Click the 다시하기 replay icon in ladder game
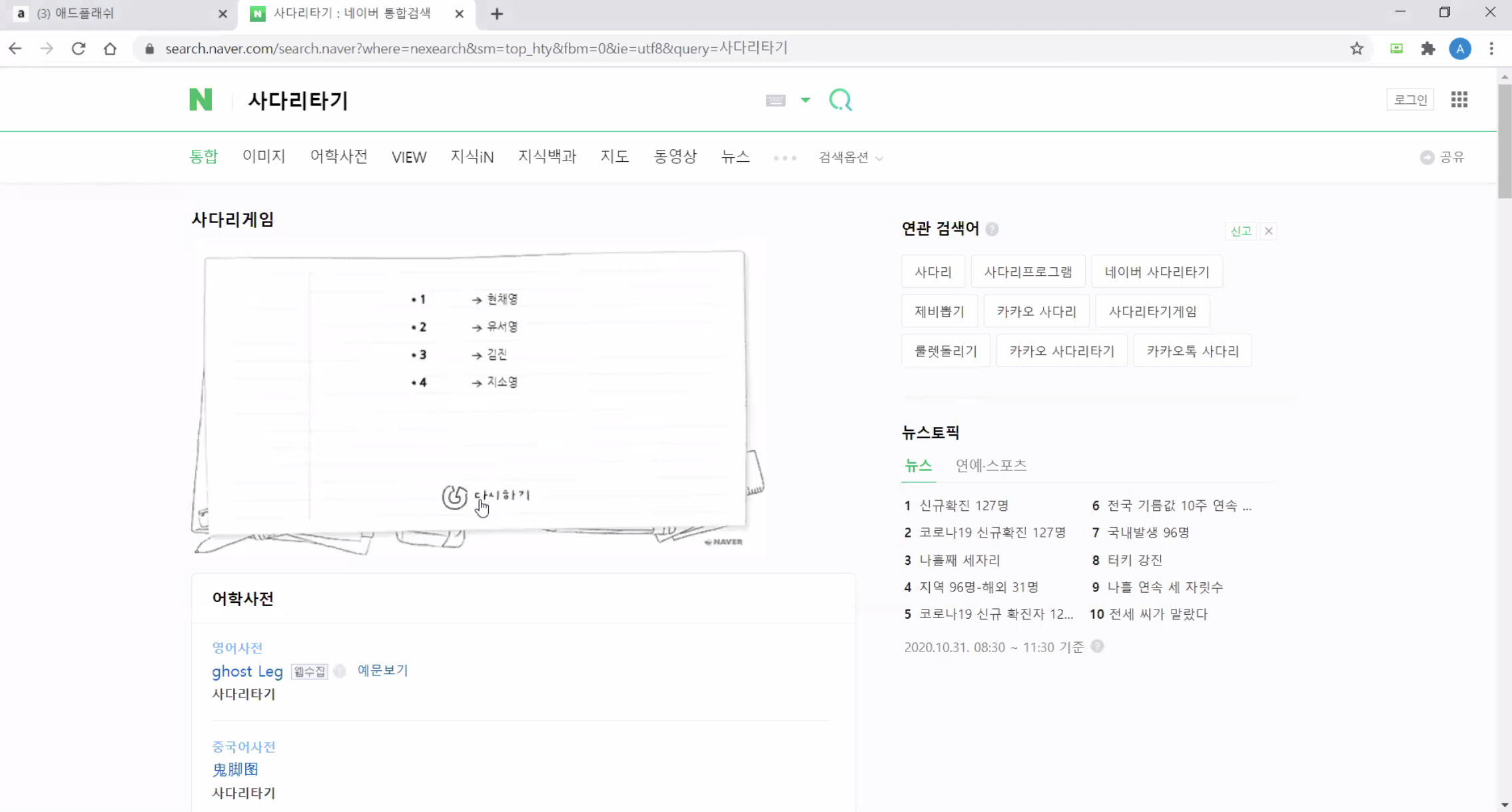The width and height of the screenshot is (1512, 812). (455, 496)
